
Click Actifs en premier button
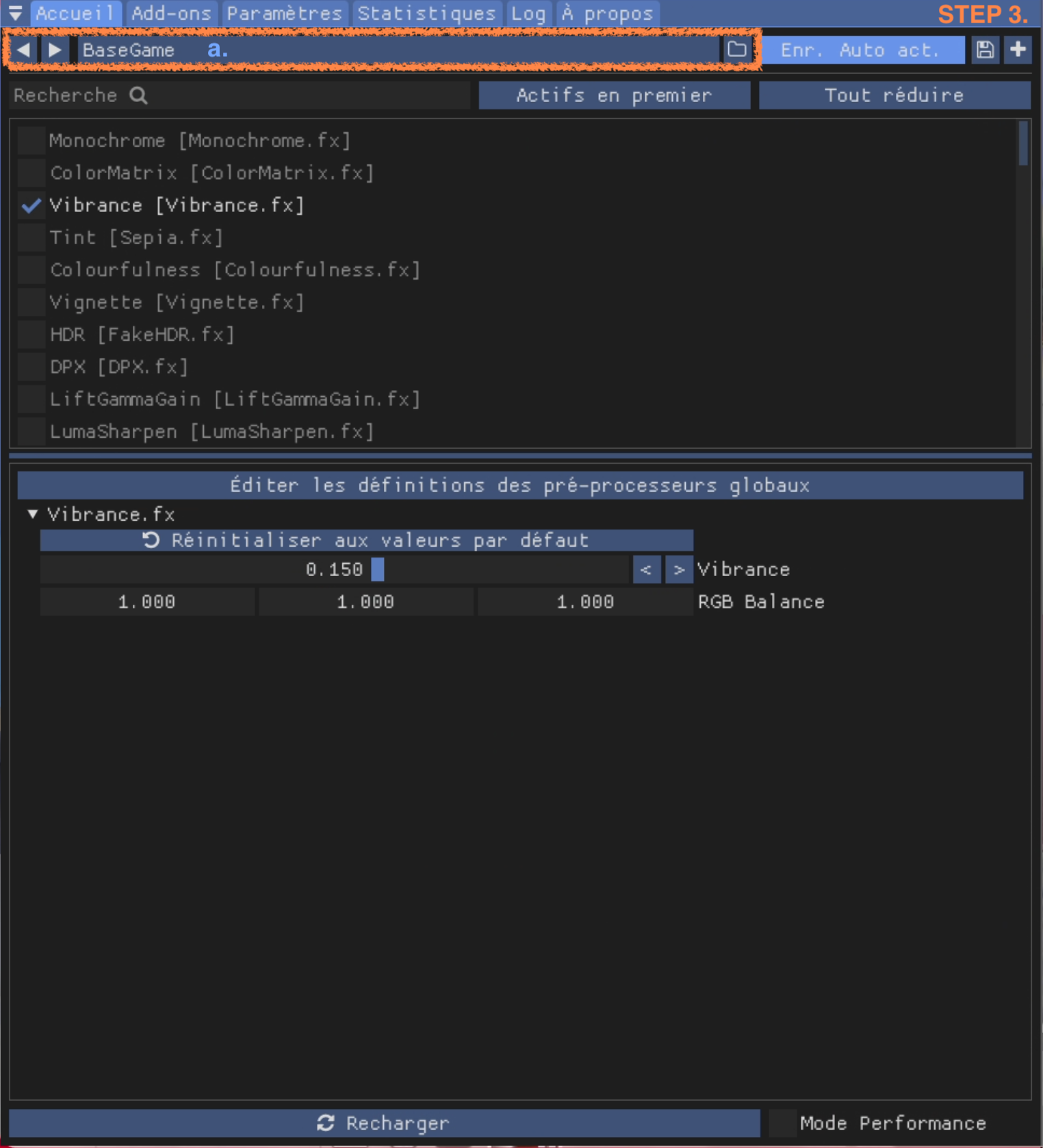(614, 95)
